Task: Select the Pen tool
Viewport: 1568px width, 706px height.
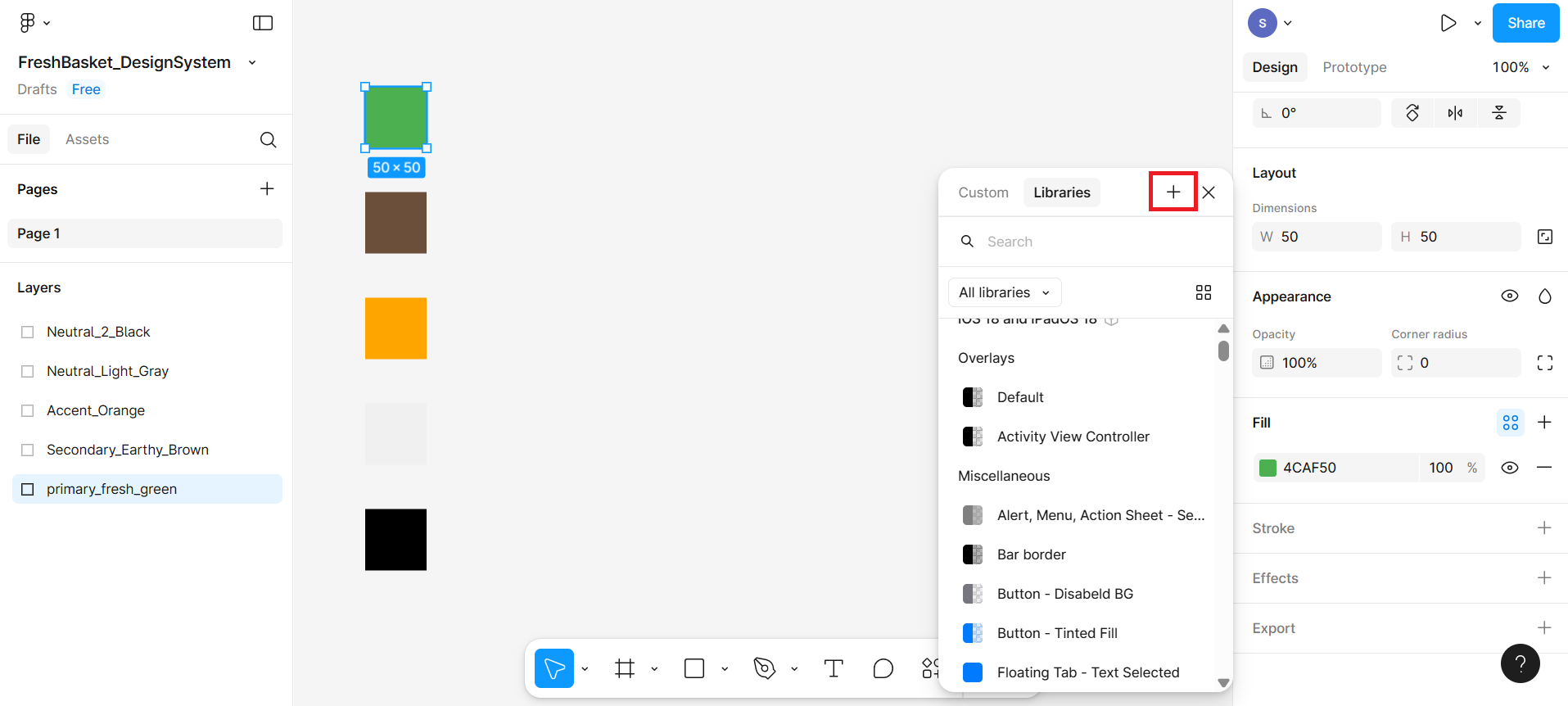Action: (x=764, y=668)
